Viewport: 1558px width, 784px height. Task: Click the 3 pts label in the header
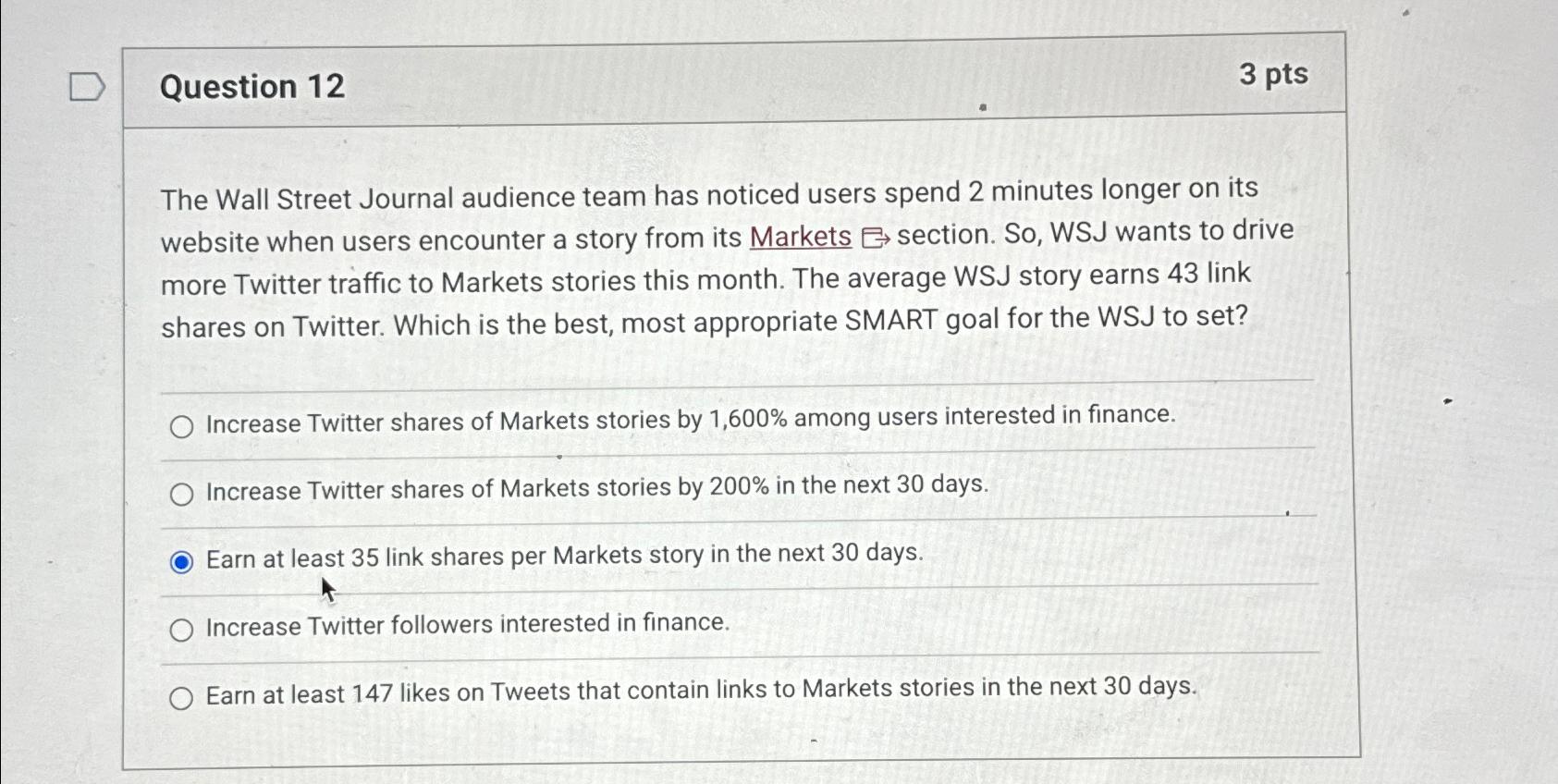click(x=1273, y=74)
